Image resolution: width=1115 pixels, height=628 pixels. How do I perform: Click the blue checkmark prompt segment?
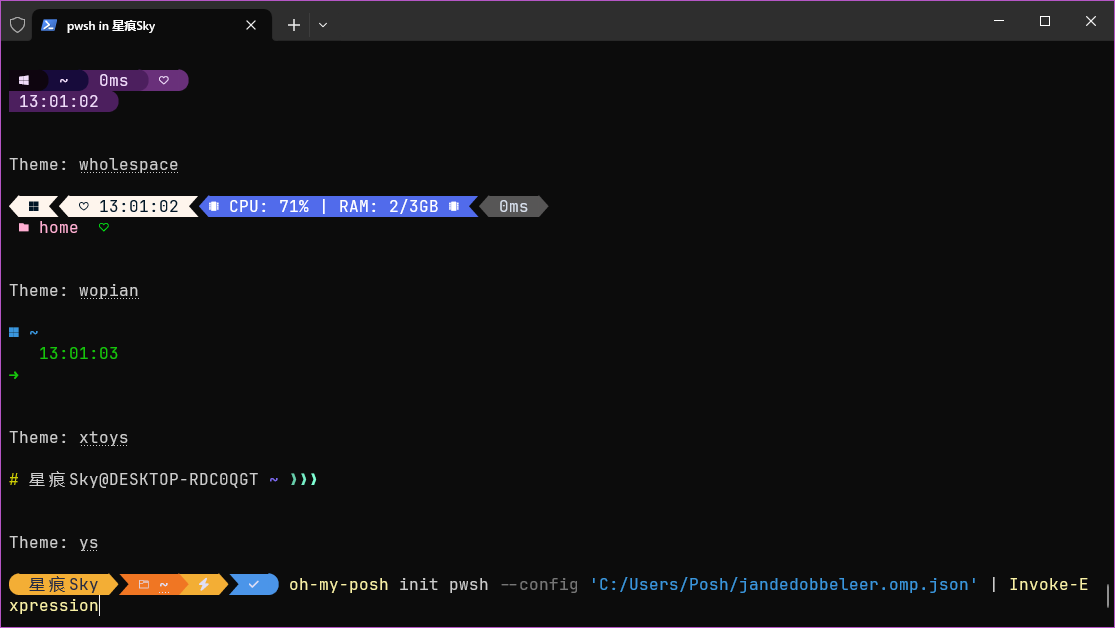click(x=254, y=585)
